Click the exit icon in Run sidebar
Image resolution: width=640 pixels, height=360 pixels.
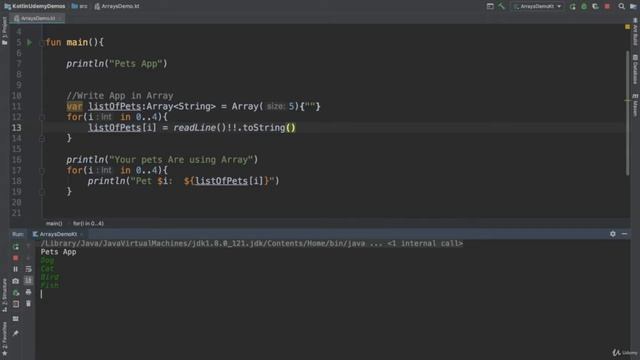(16, 304)
